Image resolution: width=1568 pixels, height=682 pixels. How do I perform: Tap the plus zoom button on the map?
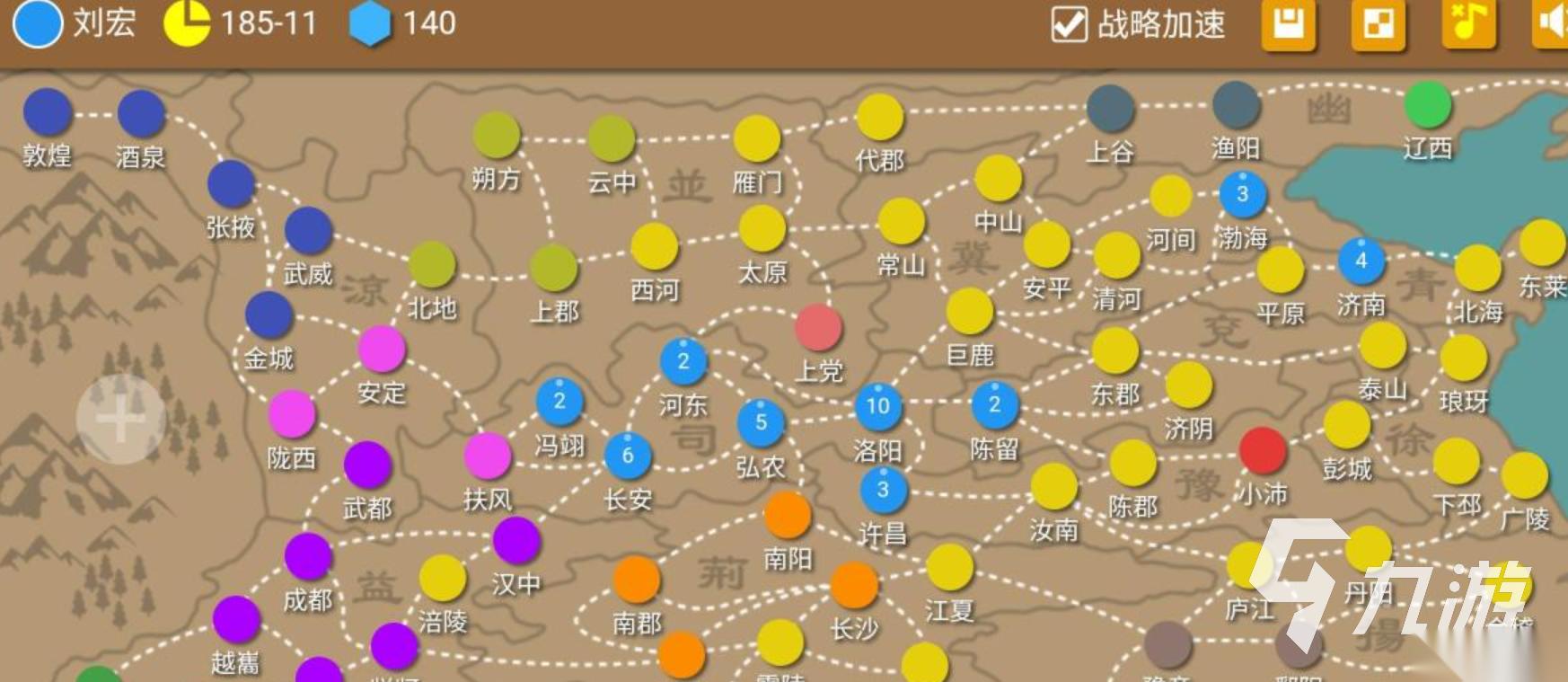(x=121, y=420)
